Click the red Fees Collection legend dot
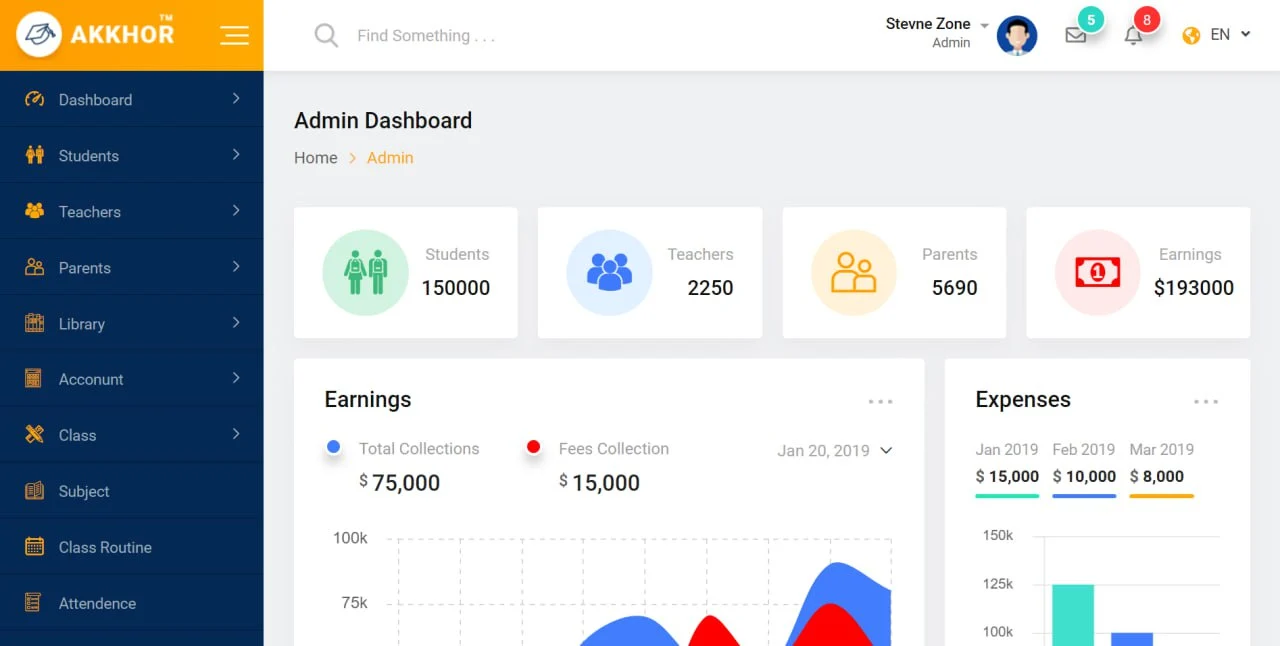This screenshot has width=1280, height=646. 534,447
